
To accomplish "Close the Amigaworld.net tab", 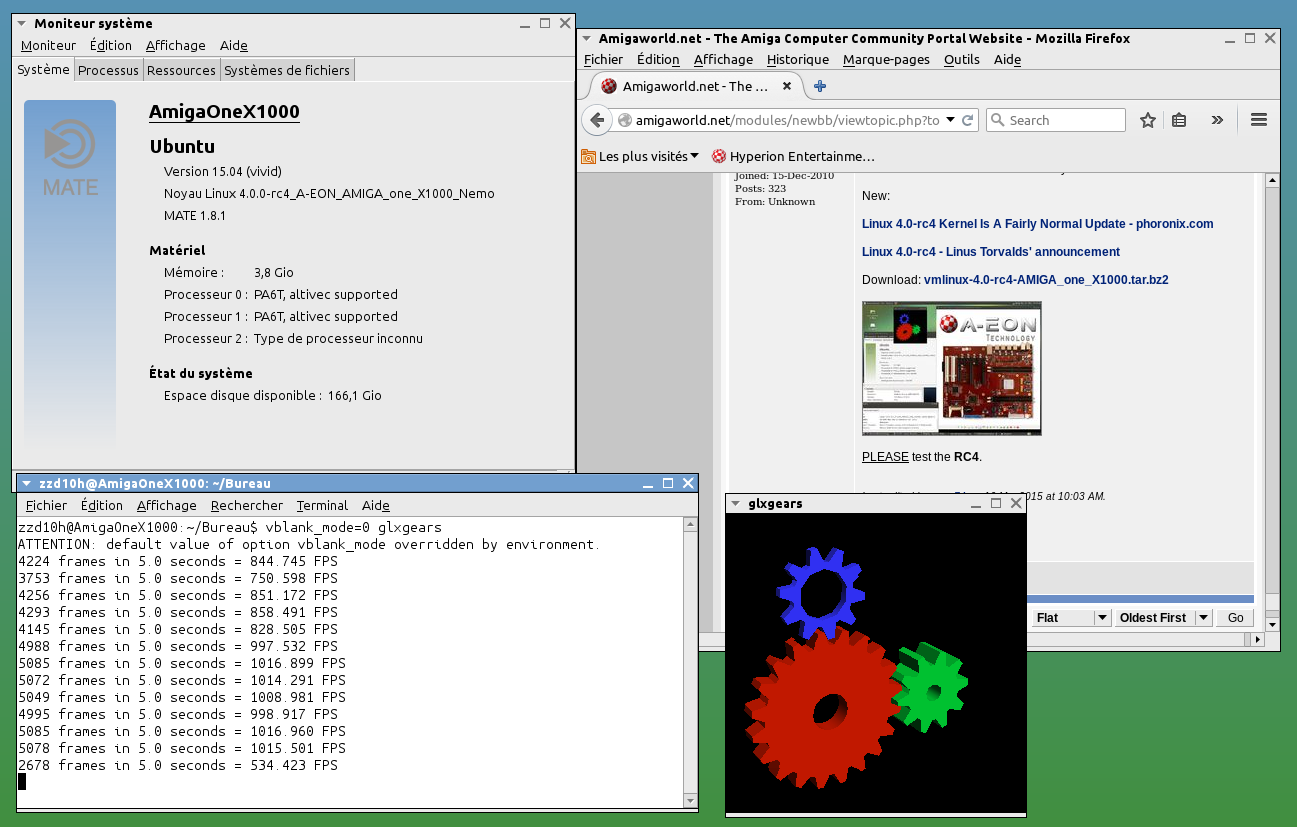I will 787,86.
